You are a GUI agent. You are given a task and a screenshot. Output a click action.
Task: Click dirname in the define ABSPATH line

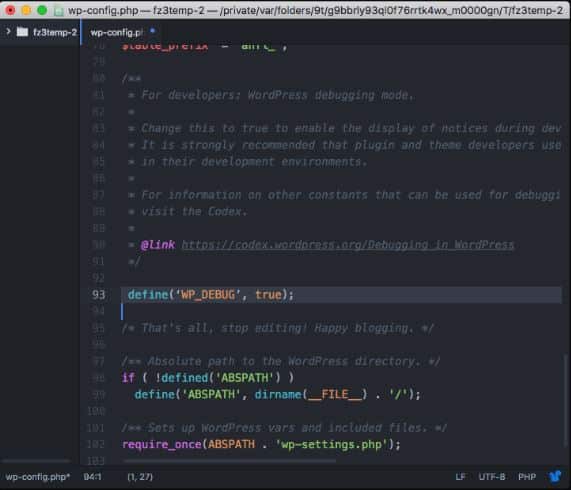point(278,395)
